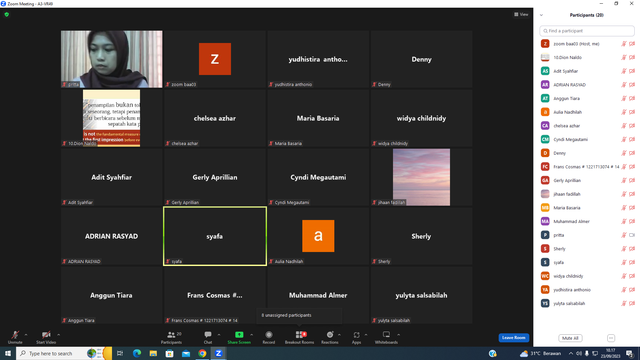The image size is (640, 360).
Task: Expand audio options arrow next to Unmute
Action: pos(26,335)
